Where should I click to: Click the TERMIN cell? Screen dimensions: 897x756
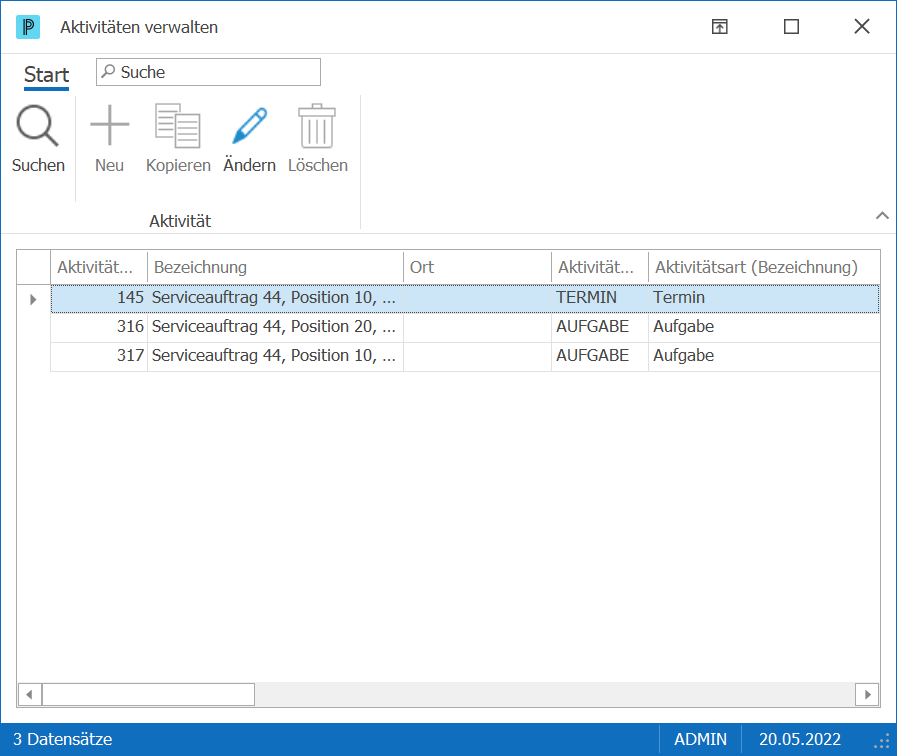[x=600, y=298]
